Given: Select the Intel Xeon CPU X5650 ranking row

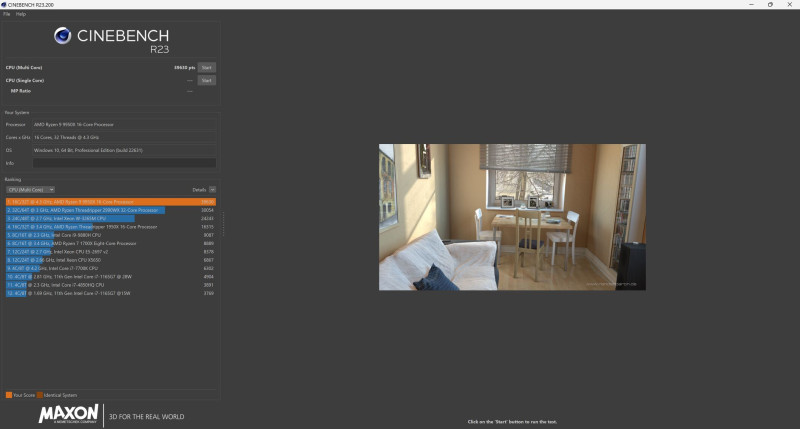Looking at the screenshot, I should point(111,260).
